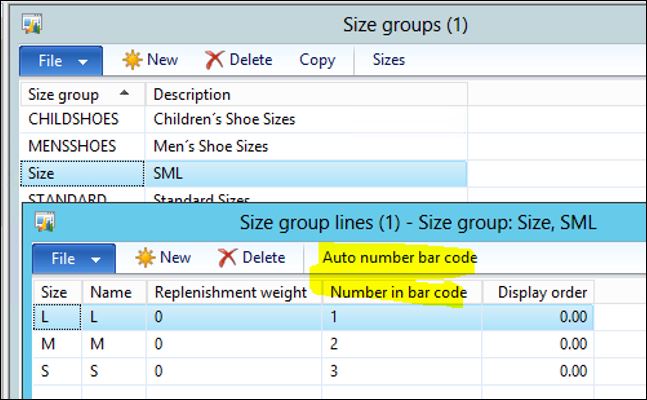
Task: Click the Size group lines window icon
Action: (x=45, y=221)
